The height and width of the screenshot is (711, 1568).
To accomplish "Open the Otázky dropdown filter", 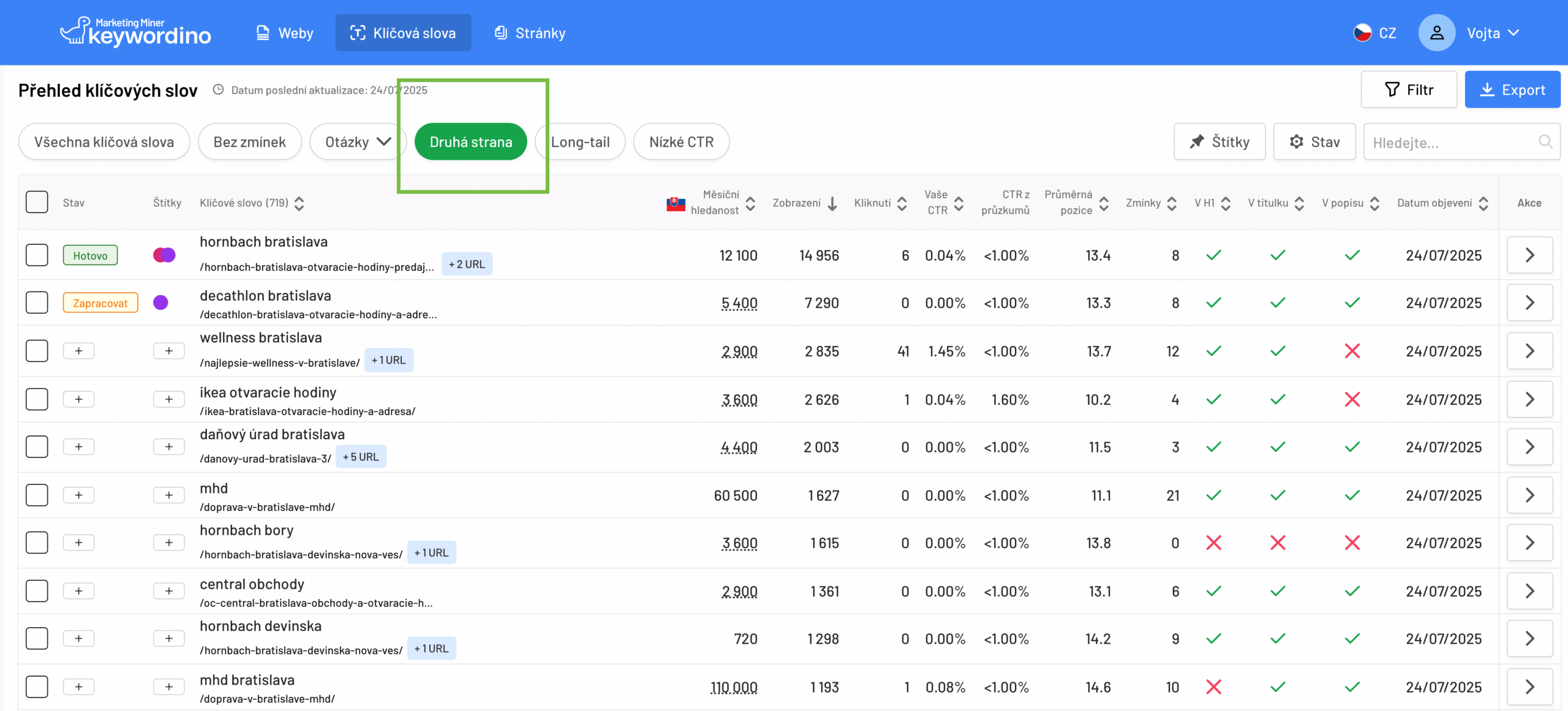I will [x=358, y=141].
